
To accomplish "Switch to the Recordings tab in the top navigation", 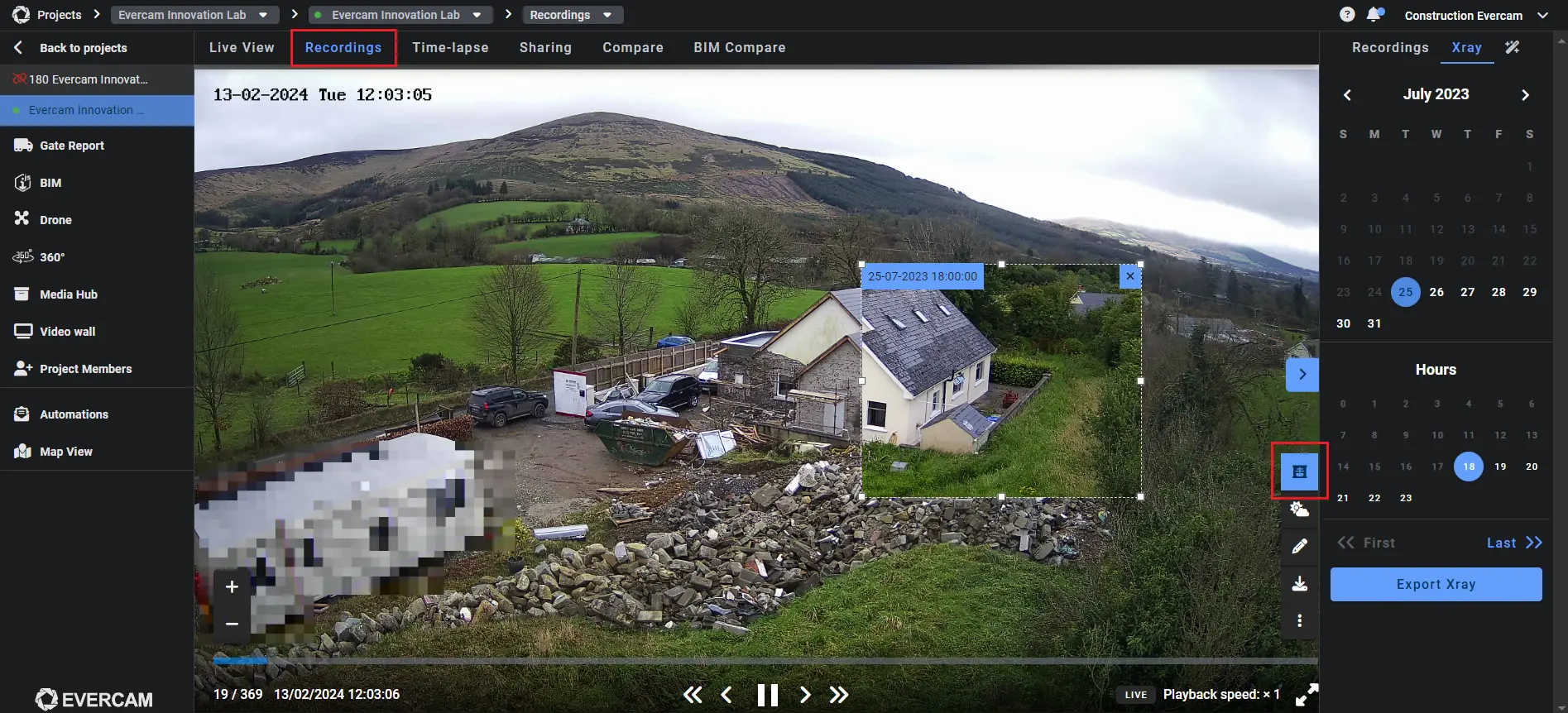I will point(343,48).
